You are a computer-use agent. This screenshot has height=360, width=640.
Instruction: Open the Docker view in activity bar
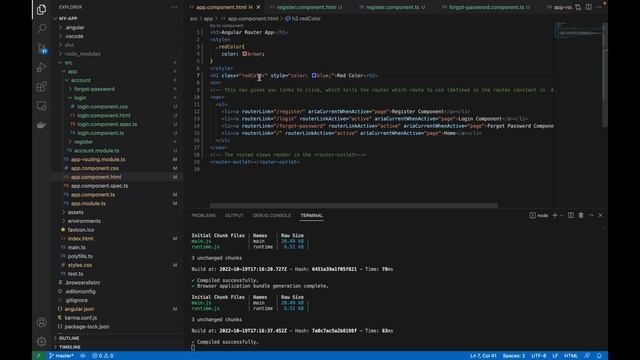(x=41, y=125)
